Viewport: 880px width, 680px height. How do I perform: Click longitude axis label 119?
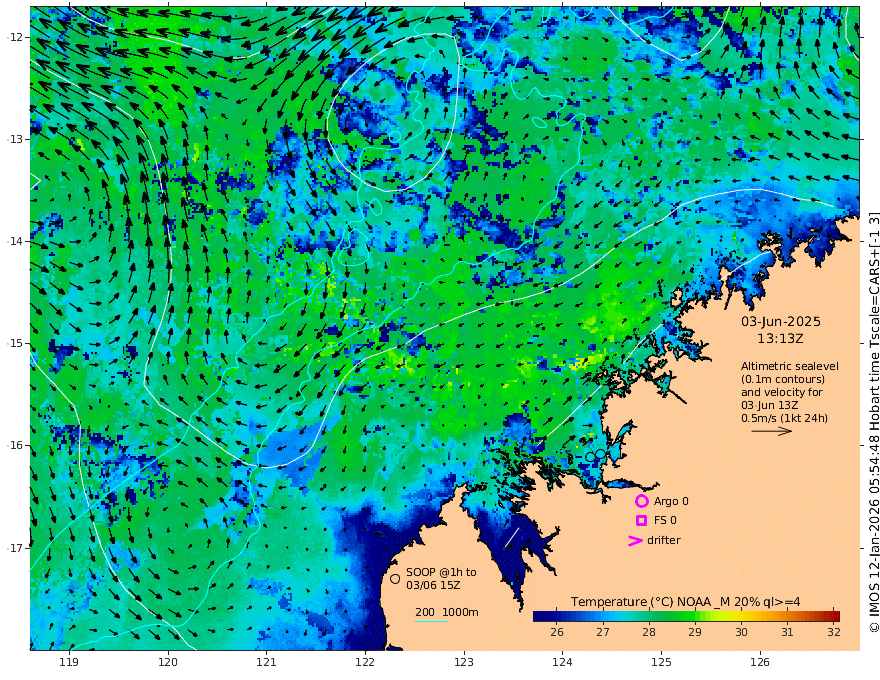point(69,662)
